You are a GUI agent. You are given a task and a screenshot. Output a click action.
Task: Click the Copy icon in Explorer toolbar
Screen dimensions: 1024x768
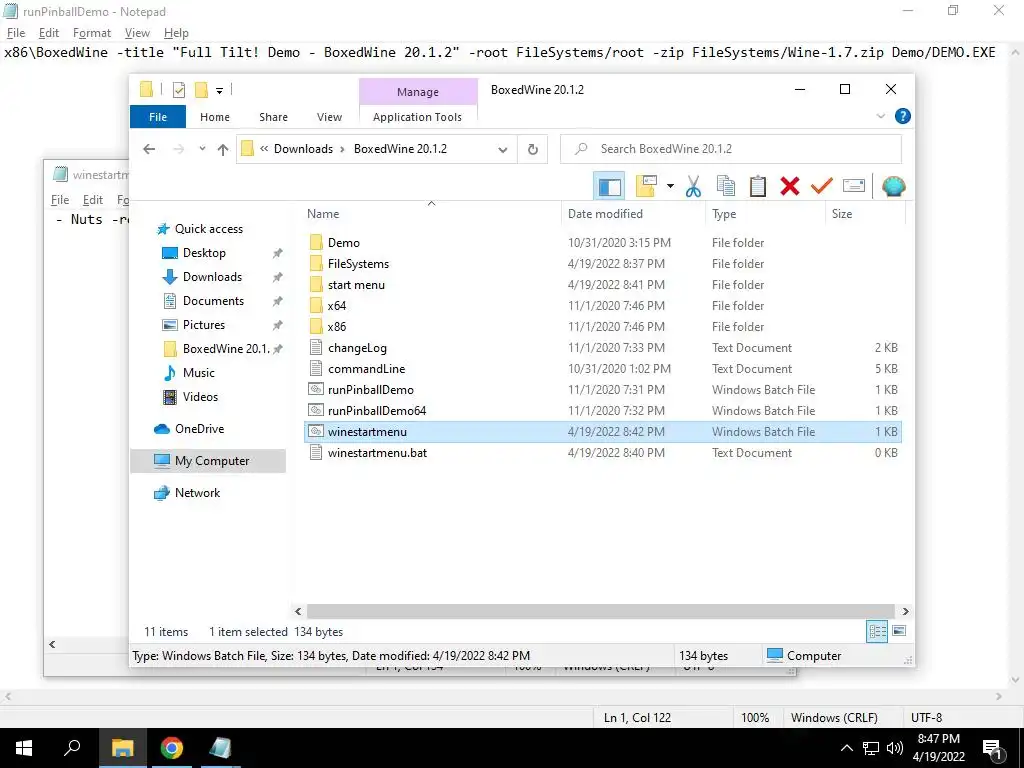726,187
